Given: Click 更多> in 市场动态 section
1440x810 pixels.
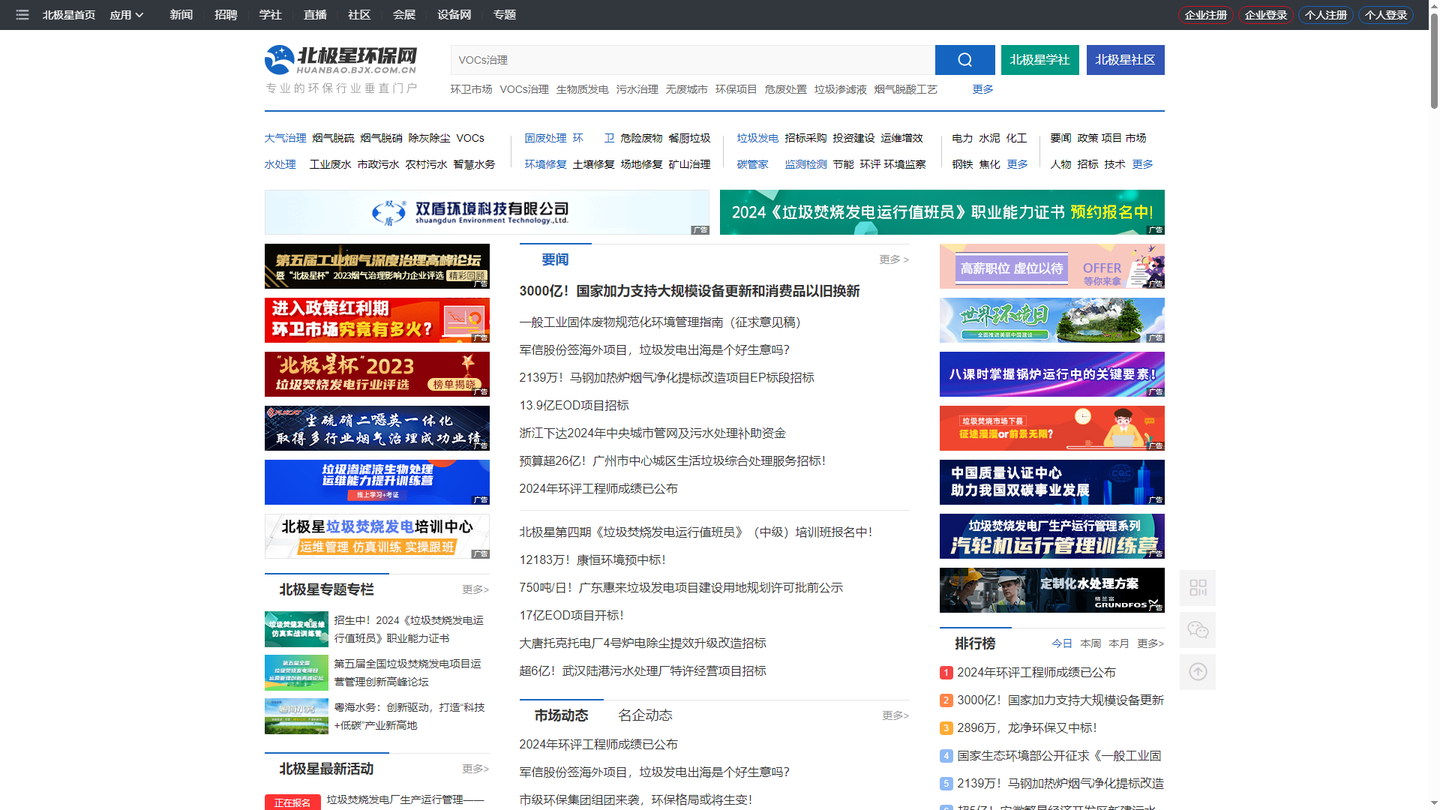Looking at the screenshot, I should [895, 715].
